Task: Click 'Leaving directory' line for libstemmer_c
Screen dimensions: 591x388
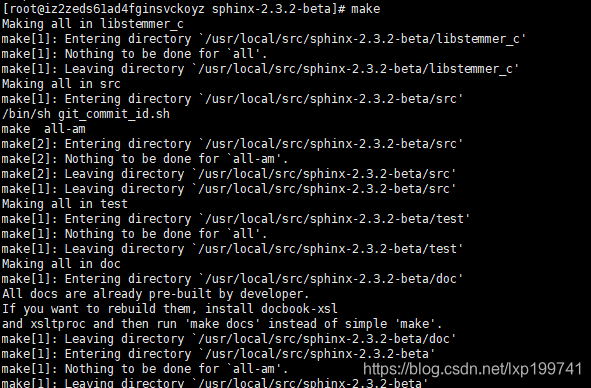Action: 260,69
